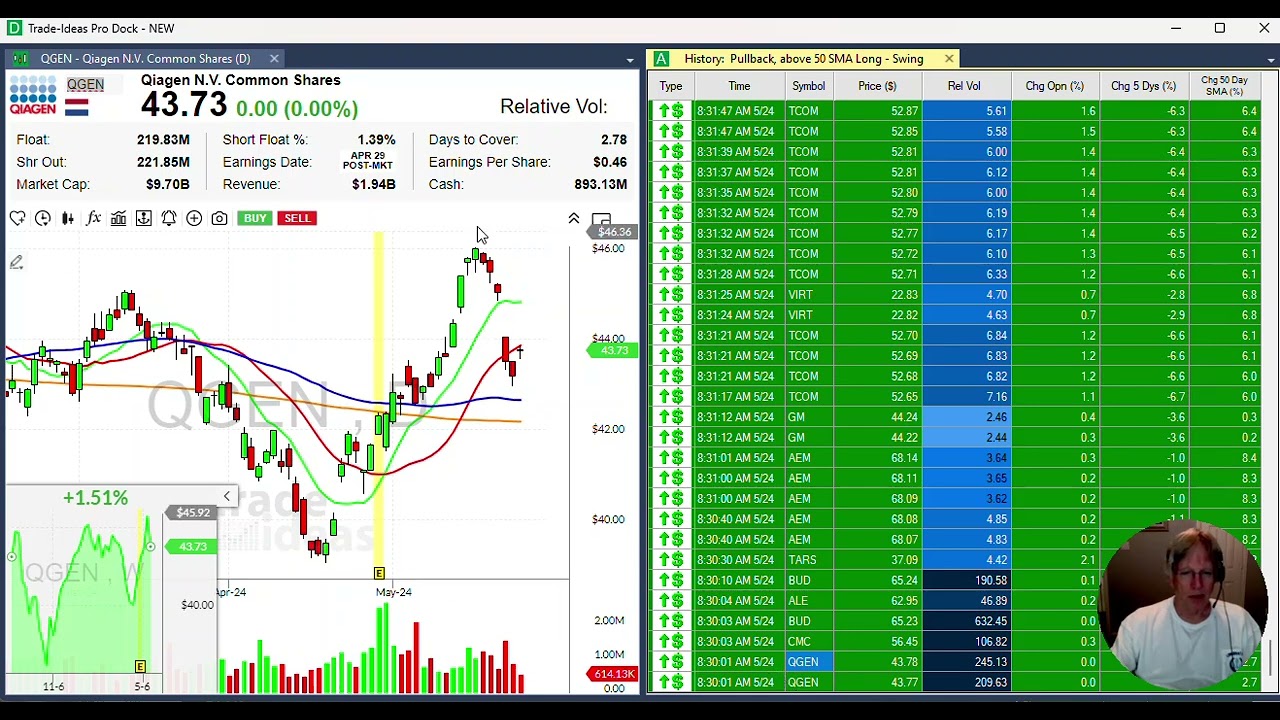This screenshot has height=720, width=1280.
Task: Click the alert type icon in BUD 65.24 row
Action: 671,580
